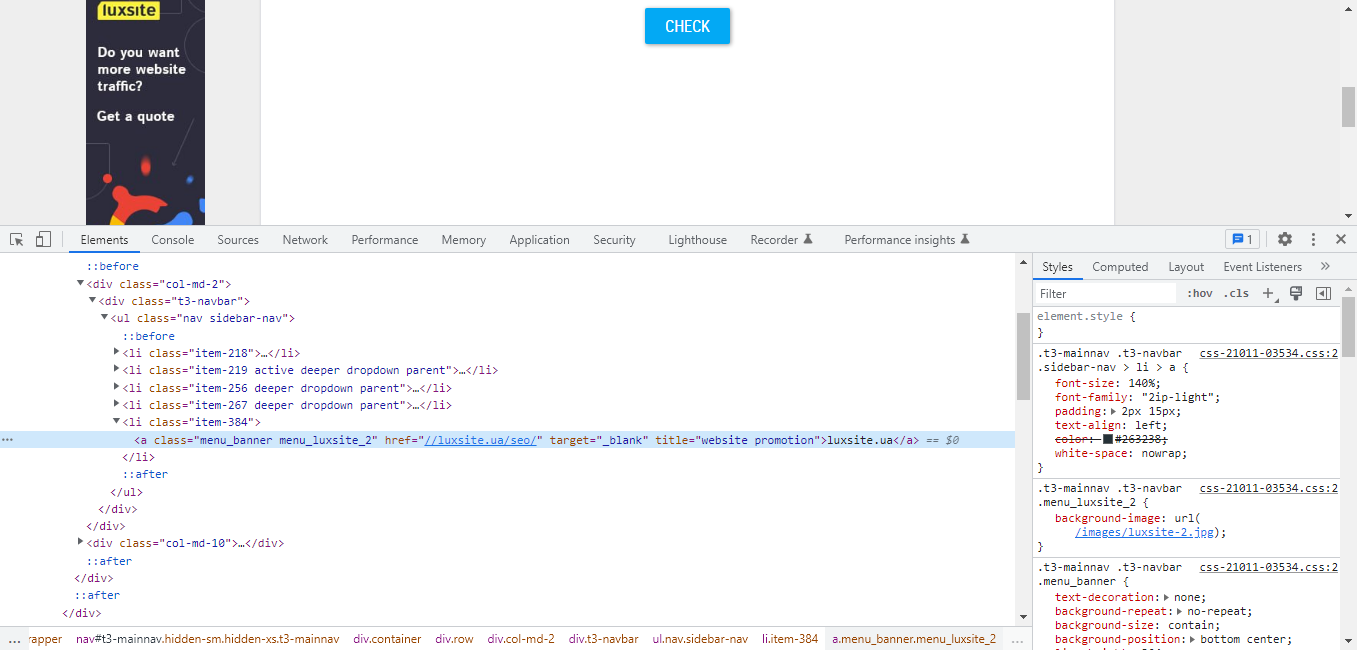The width and height of the screenshot is (1357, 650).
Task: Toggle device emulation mode
Action: click(x=42, y=239)
